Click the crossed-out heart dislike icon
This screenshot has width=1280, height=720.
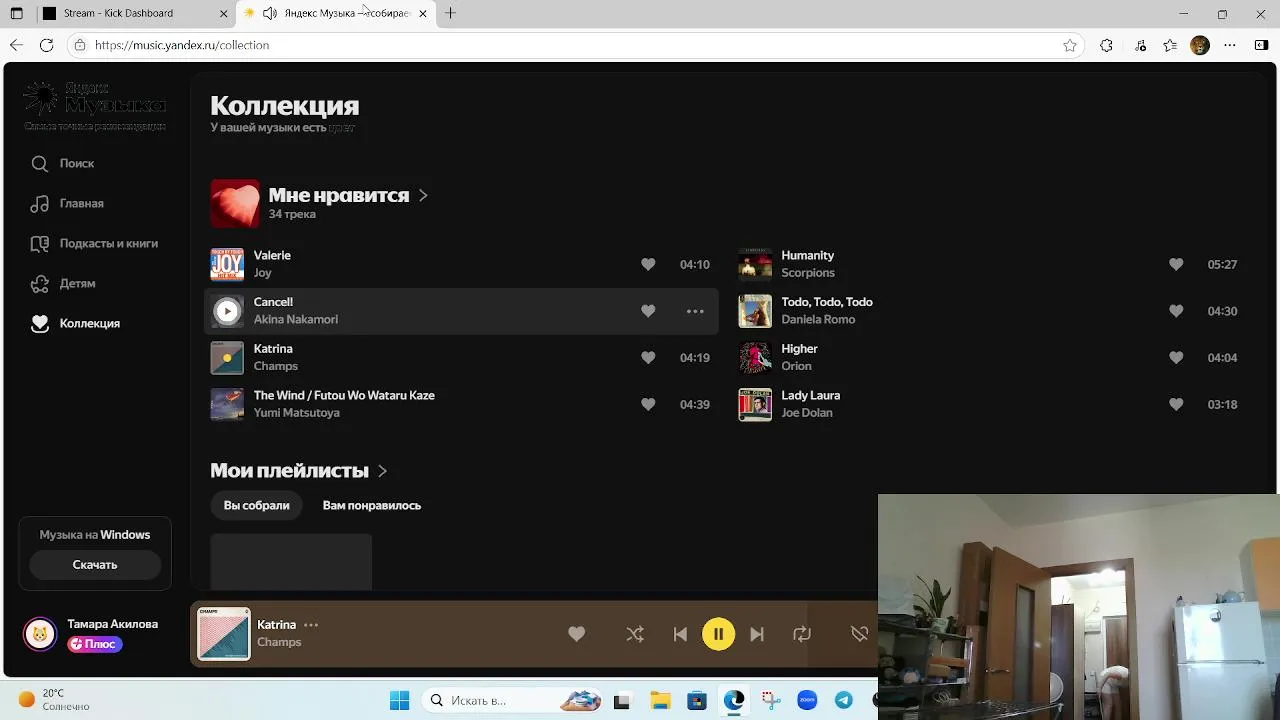[859, 634]
